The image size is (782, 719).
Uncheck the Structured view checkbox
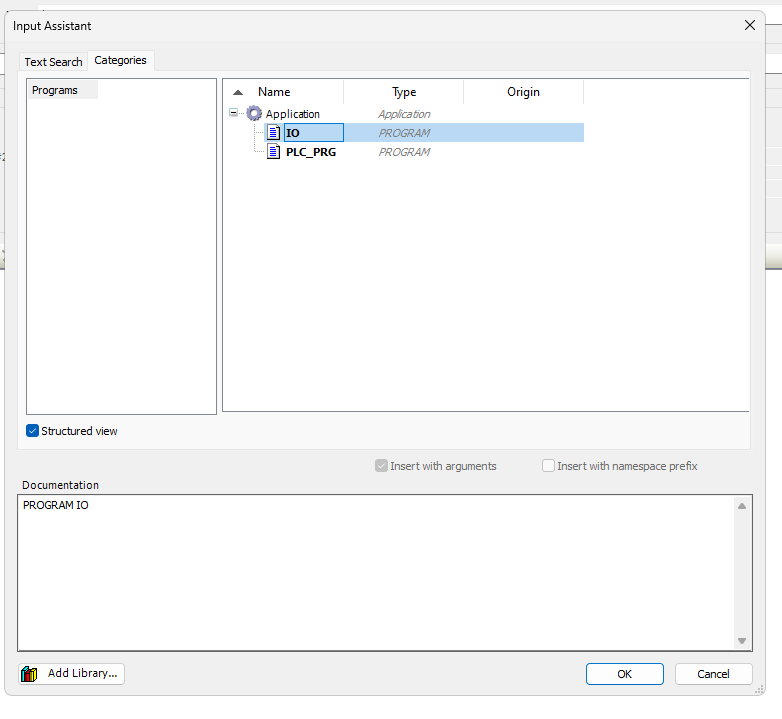click(x=32, y=431)
